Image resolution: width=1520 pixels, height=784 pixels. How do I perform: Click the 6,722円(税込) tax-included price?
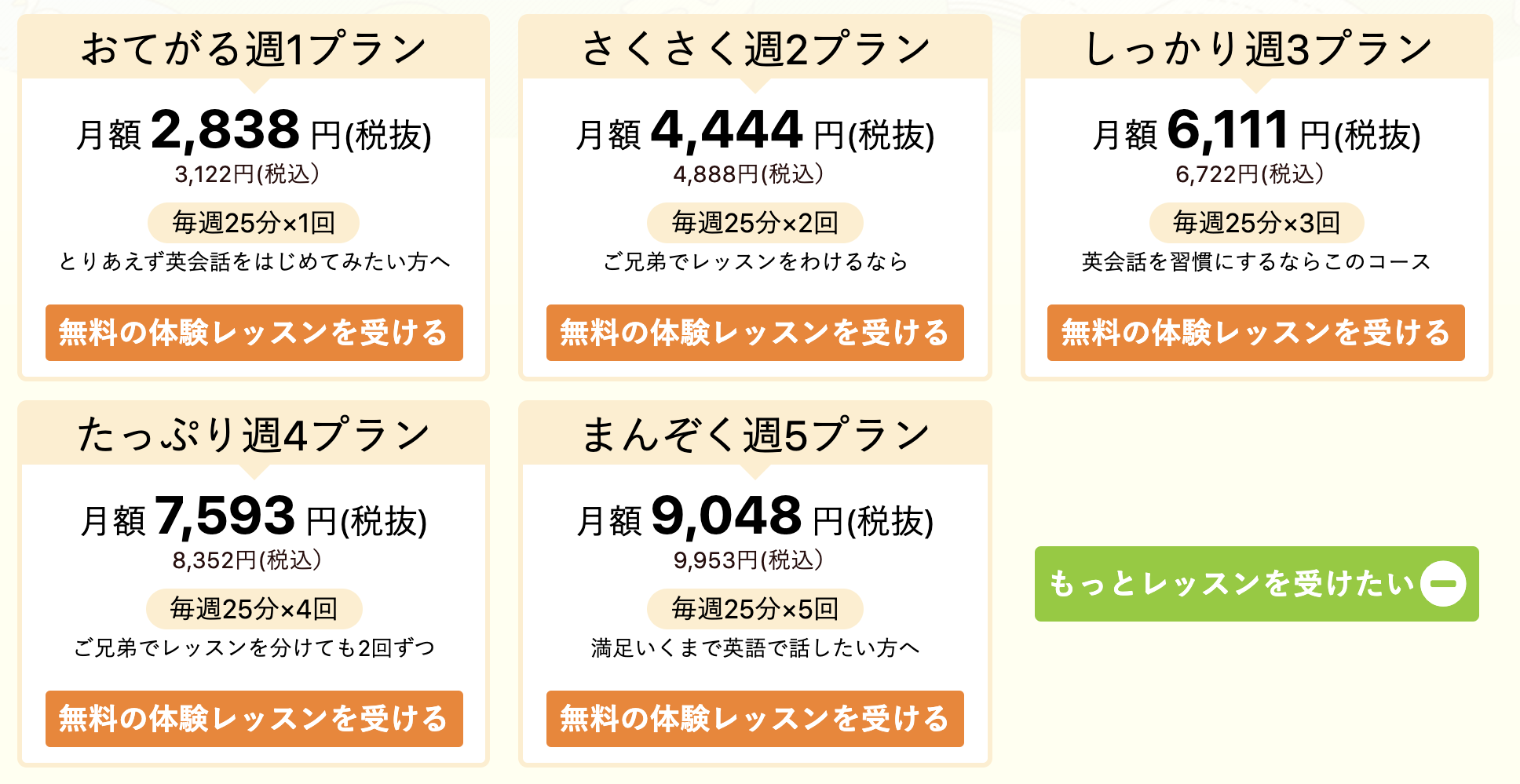point(1250,173)
